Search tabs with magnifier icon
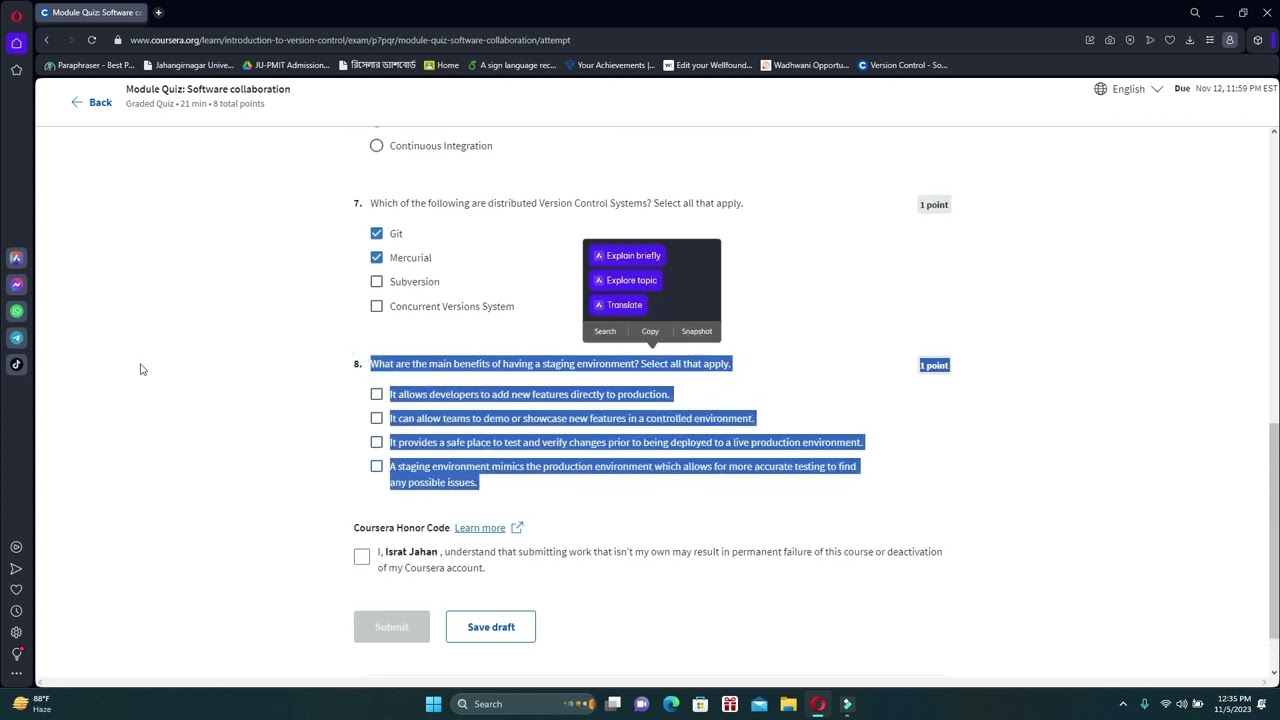Image resolution: width=1280 pixels, height=720 pixels. point(1195,13)
